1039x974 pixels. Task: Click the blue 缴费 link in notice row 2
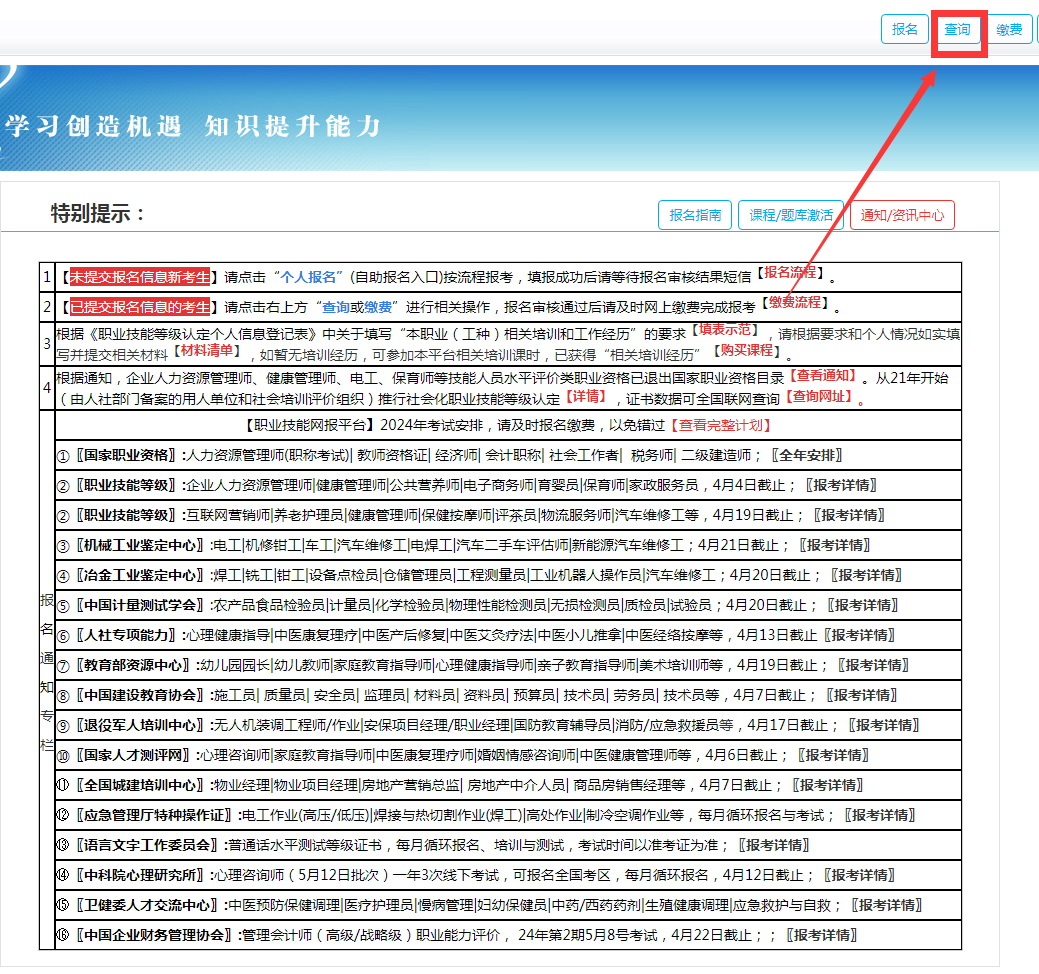pos(378,307)
